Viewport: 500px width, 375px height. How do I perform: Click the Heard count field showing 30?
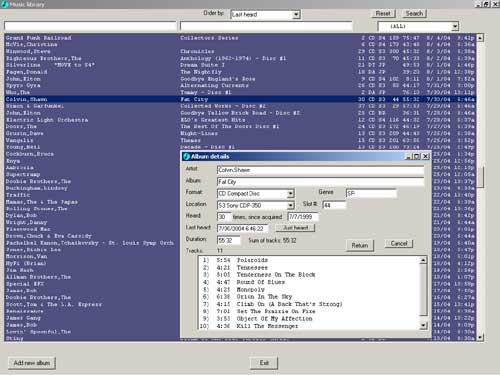(224, 217)
